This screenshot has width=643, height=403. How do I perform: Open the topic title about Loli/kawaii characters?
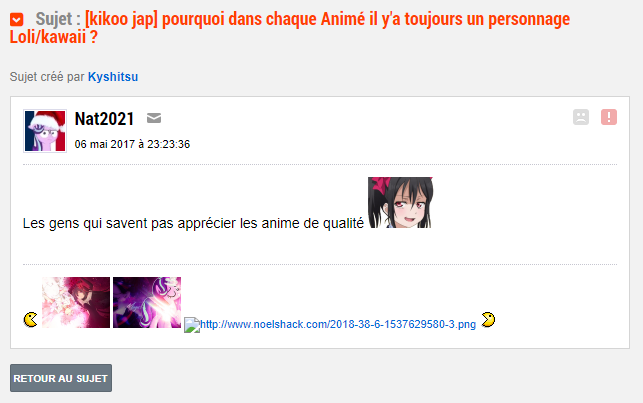point(290,28)
